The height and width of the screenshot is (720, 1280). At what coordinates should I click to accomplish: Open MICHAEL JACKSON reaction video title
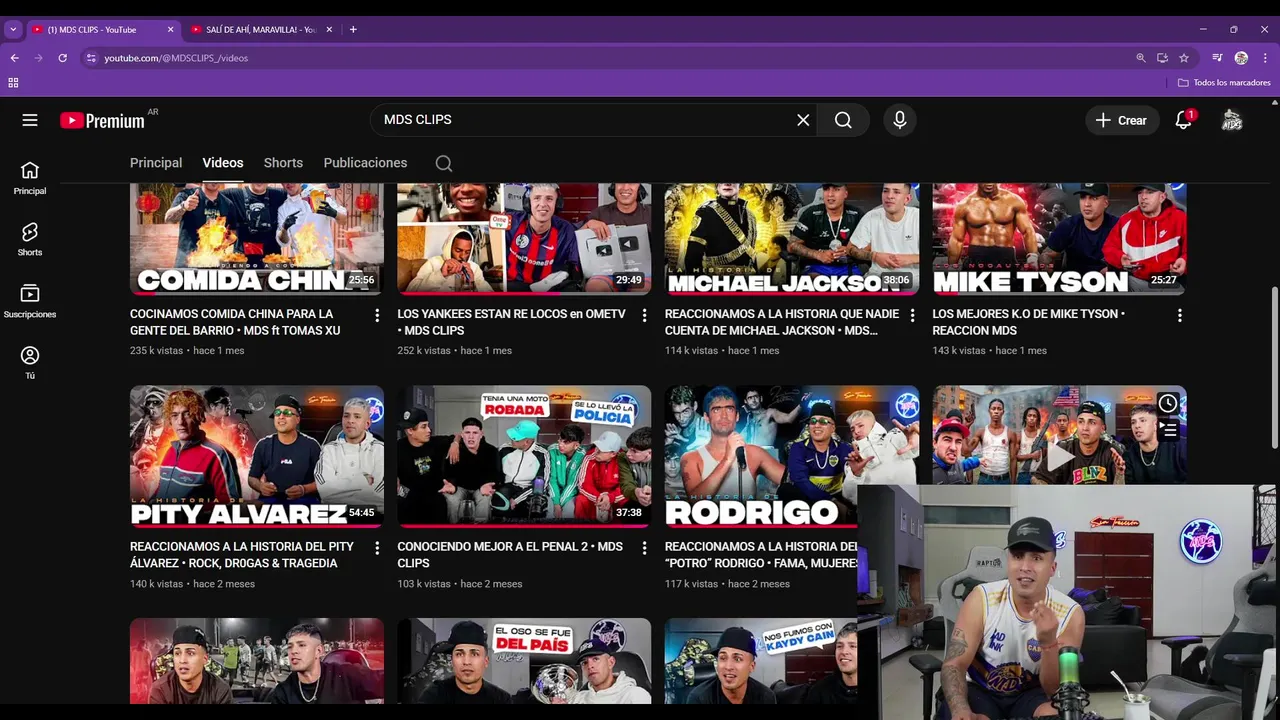point(782,322)
